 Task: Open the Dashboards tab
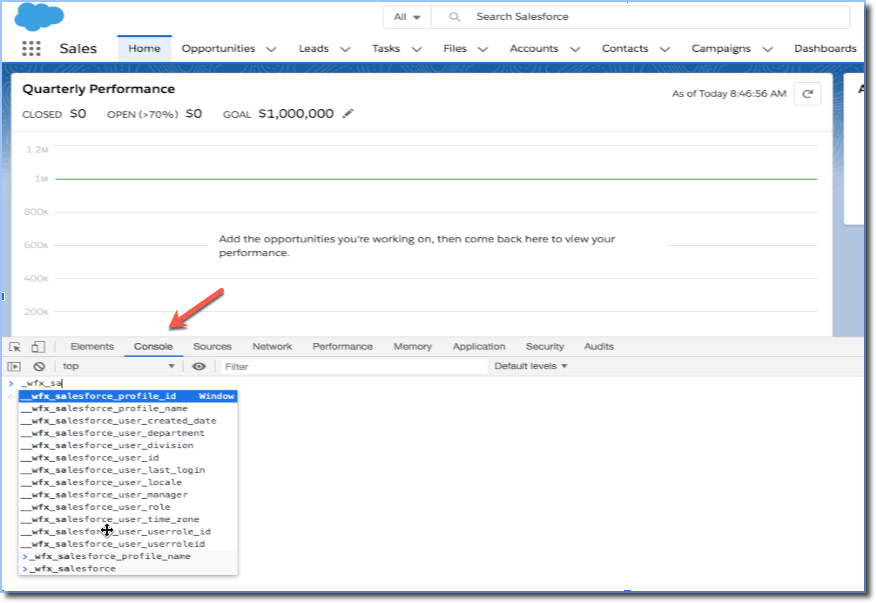point(825,49)
